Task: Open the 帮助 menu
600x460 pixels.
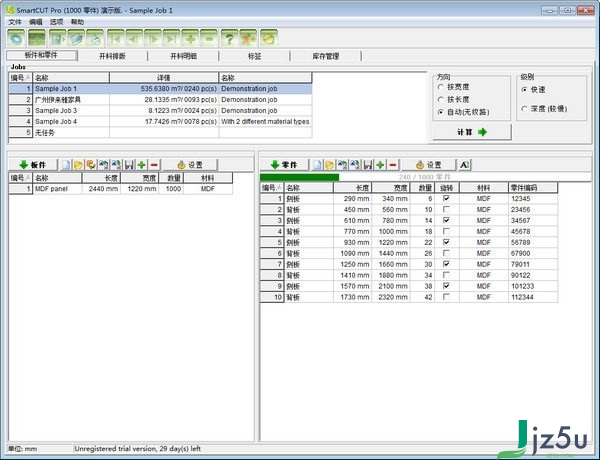Action: pyautogui.click(x=77, y=22)
